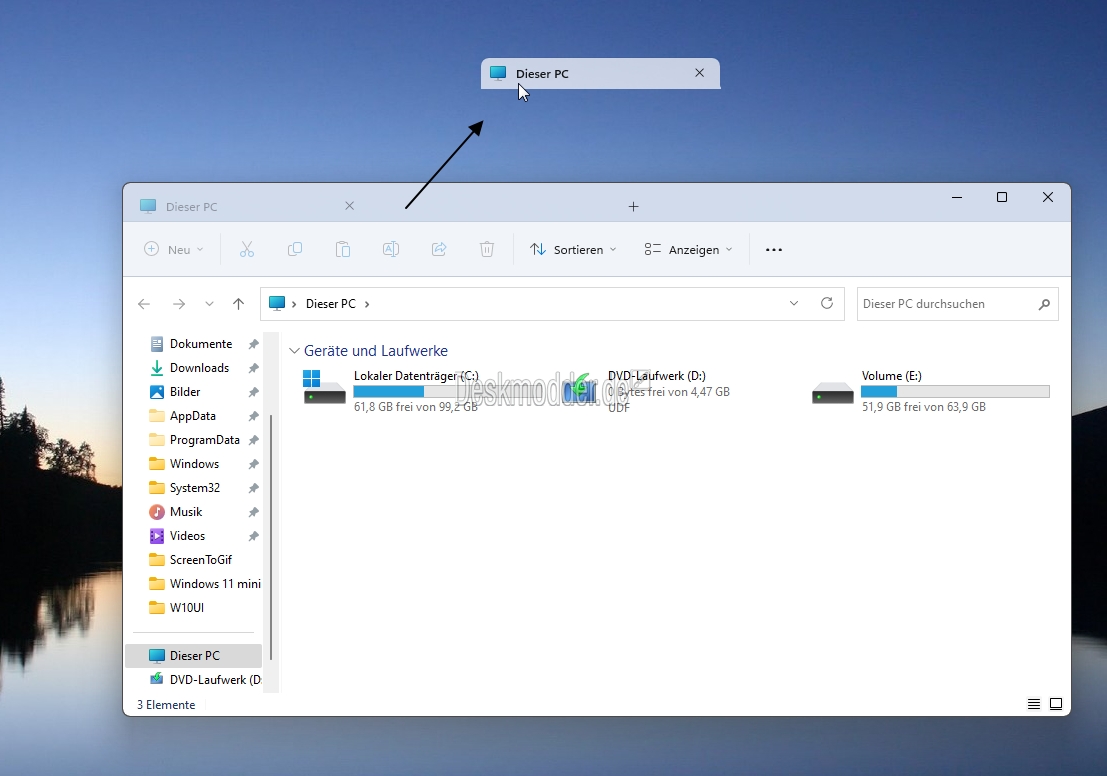Select Downloads in the navigation pane
Viewport: 1107px width, 776px height.
point(199,368)
